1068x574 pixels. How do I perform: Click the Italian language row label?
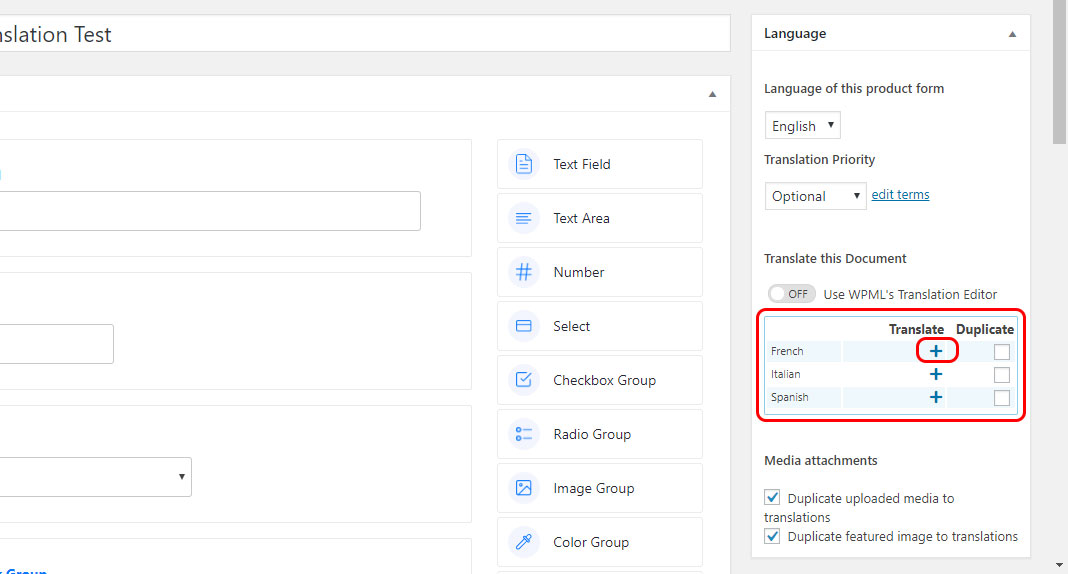pyautogui.click(x=785, y=374)
